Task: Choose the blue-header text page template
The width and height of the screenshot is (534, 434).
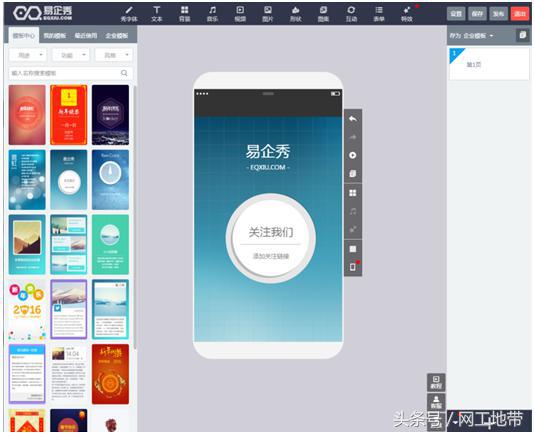Action: [27, 374]
